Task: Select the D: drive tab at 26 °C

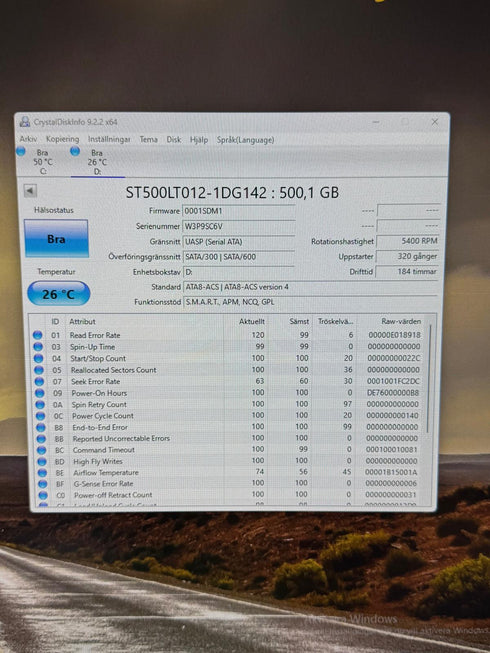Action: (97, 162)
